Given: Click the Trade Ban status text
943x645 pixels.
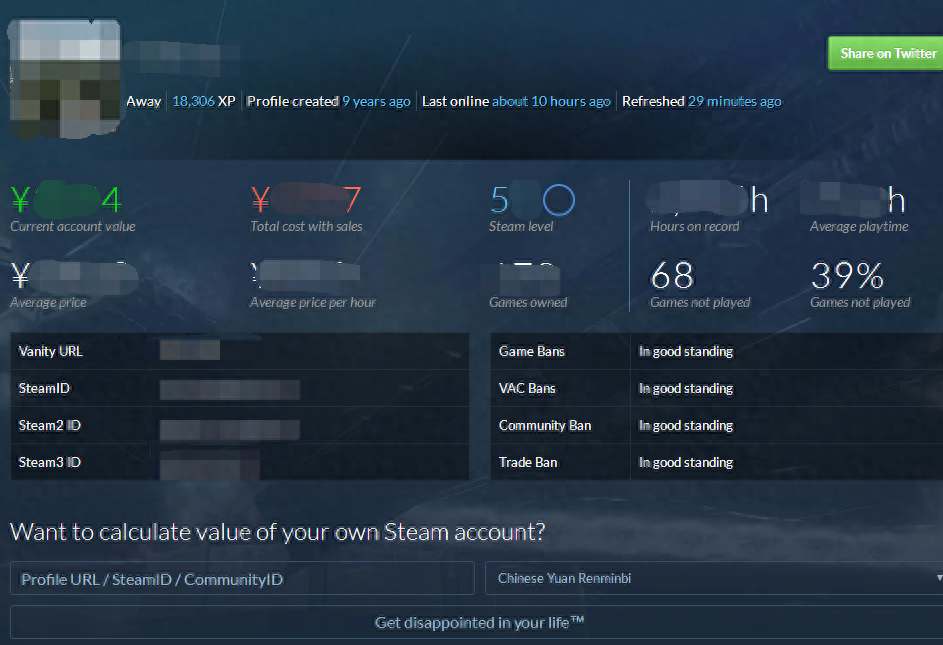Looking at the screenshot, I should pyautogui.click(x=686, y=462).
